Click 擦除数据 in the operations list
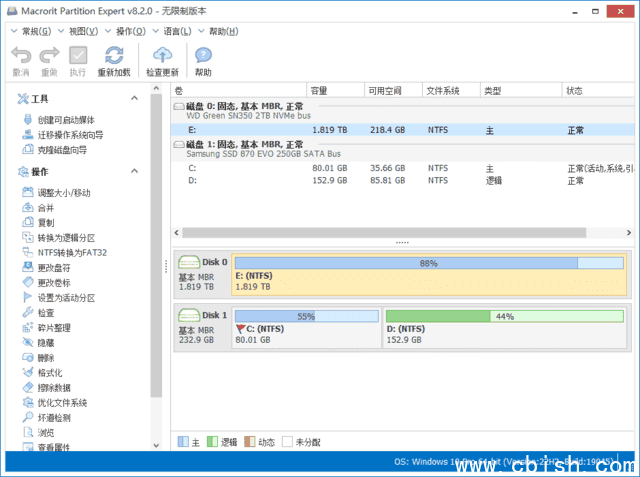This screenshot has width=640, height=477. point(53,387)
